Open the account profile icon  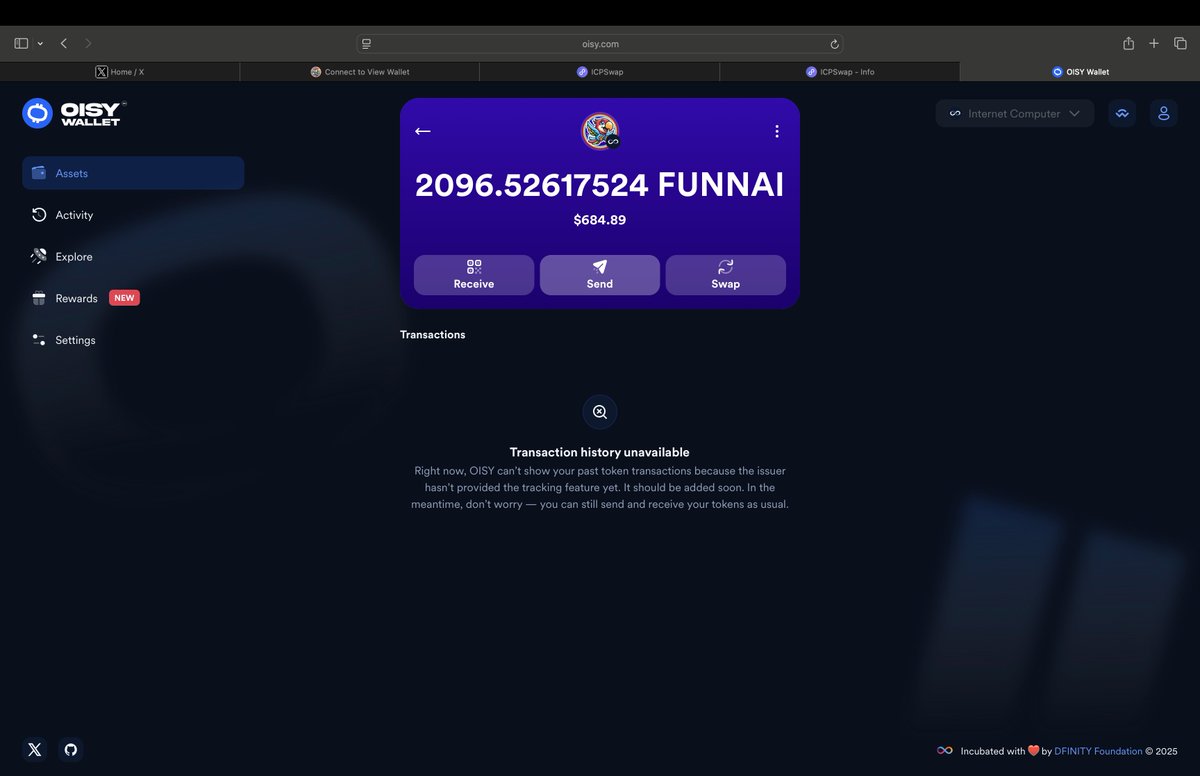tap(1163, 113)
